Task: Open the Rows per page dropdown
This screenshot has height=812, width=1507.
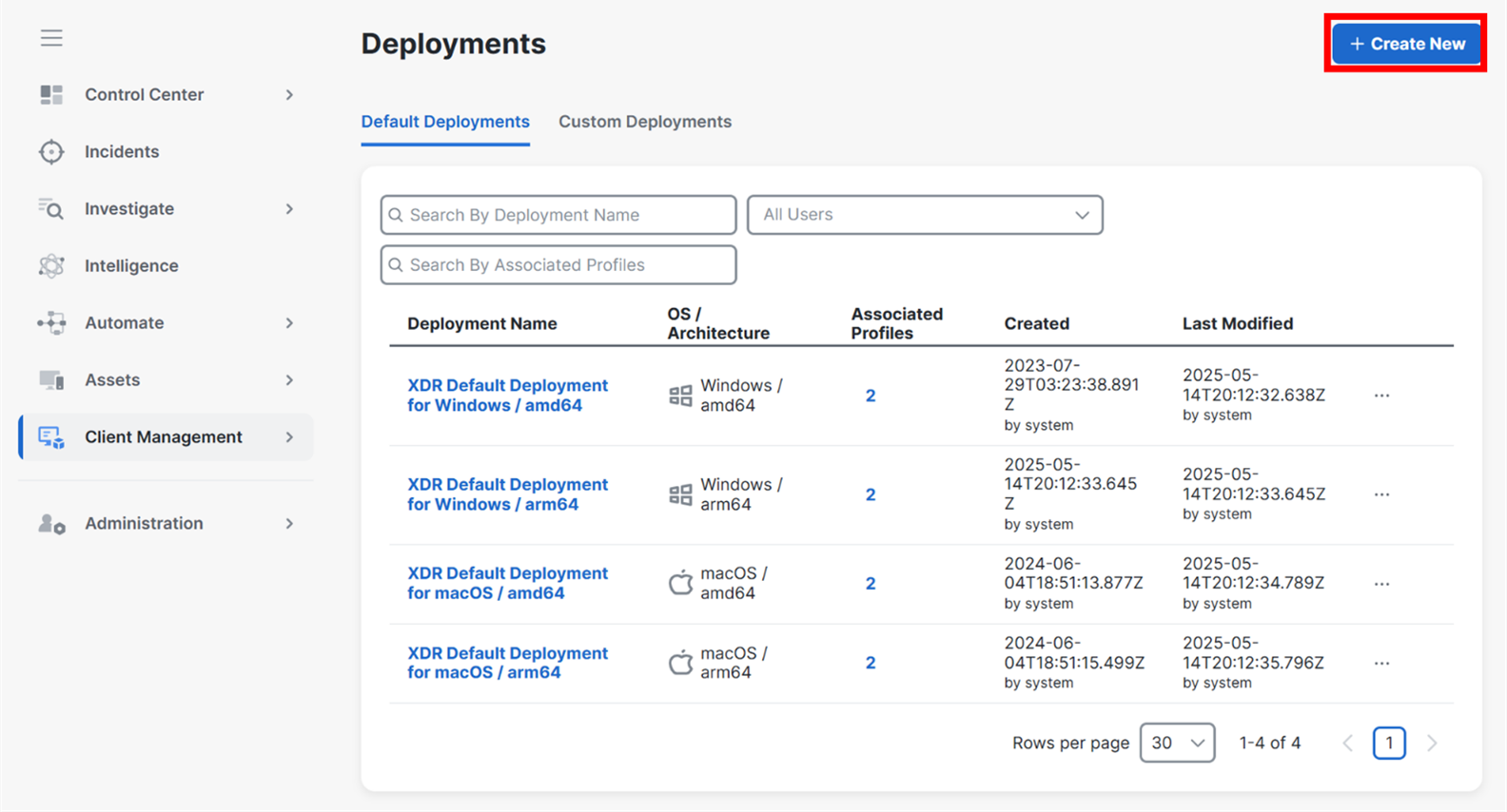Action: click(x=1177, y=743)
